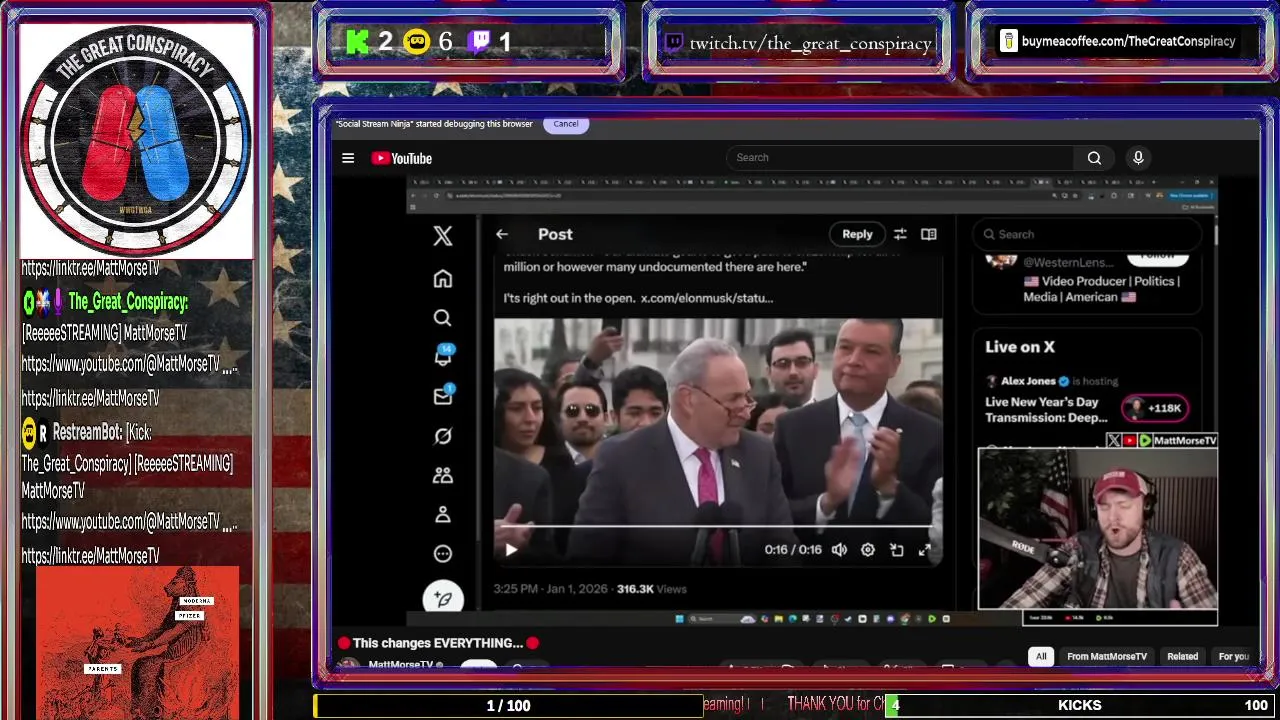The height and width of the screenshot is (720, 1280).
Task: Activate YouTube voice search microphone
Action: [1138, 158]
